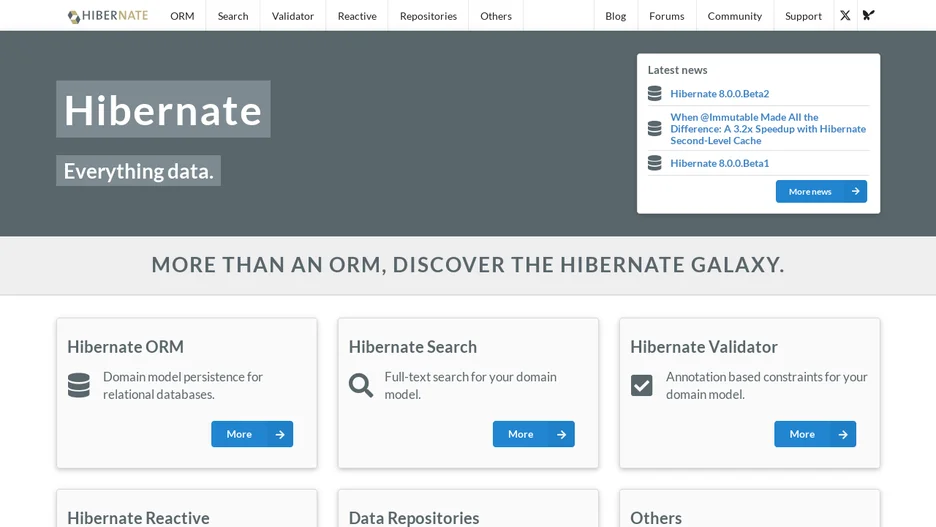The height and width of the screenshot is (527, 936).
Task: Click the checkmark icon in Hibernate Validator card
Action: click(642, 386)
